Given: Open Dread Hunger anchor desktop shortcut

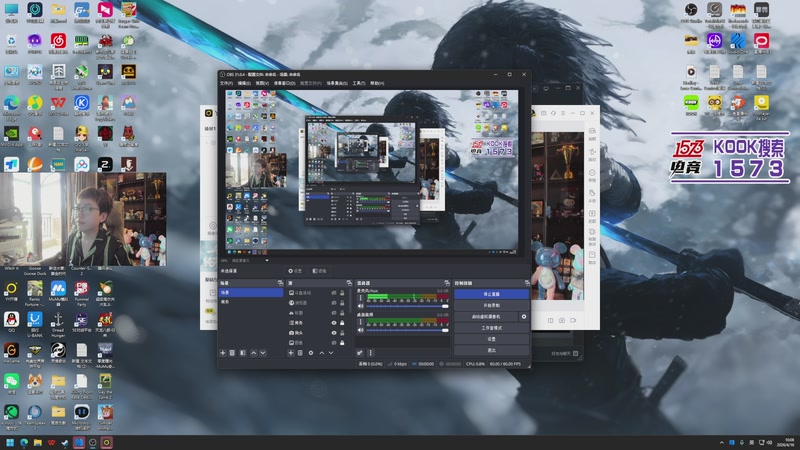Looking at the screenshot, I should tap(58, 323).
